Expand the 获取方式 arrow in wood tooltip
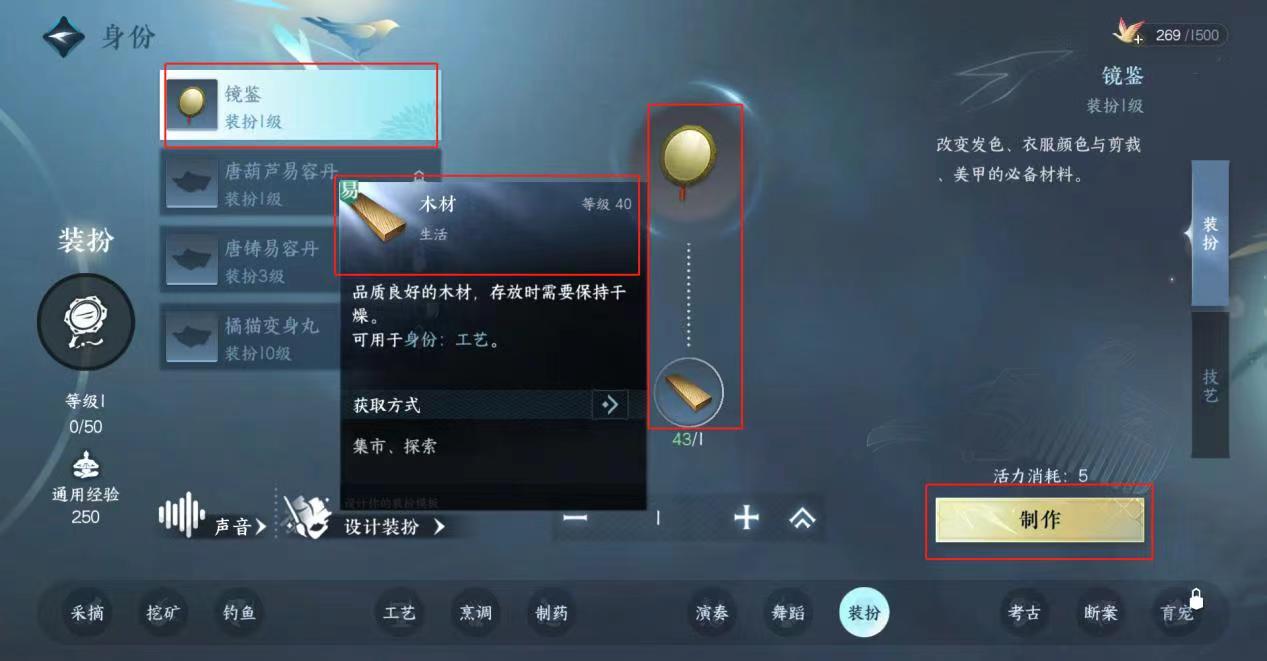Image resolution: width=1267 pixels, height=661 pixels. (610, 405)
